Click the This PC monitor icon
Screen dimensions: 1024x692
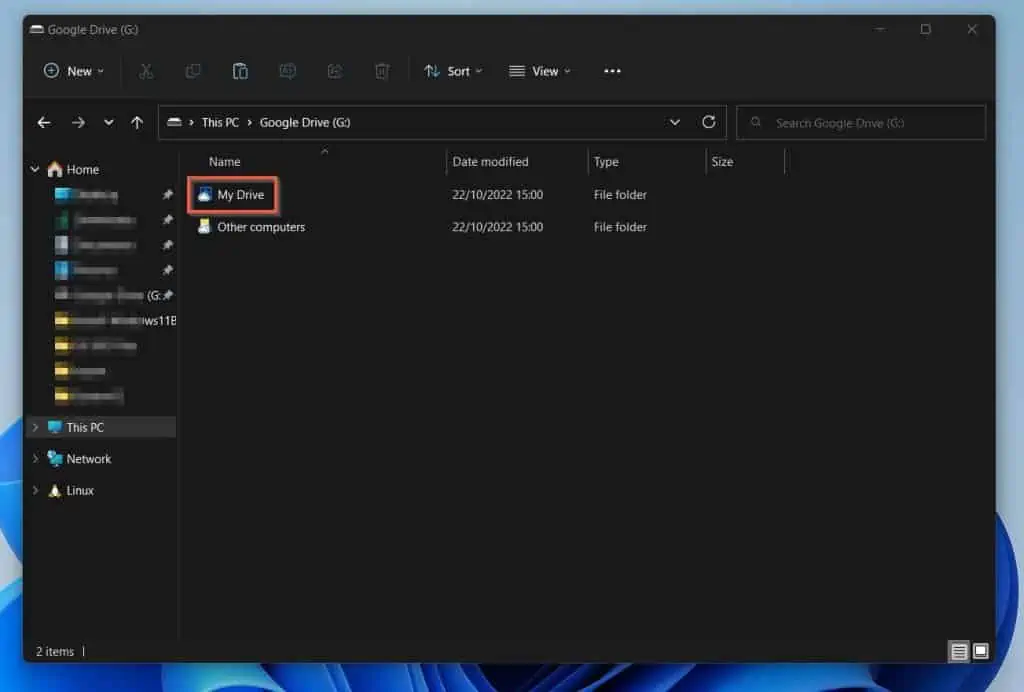(55, 428)
